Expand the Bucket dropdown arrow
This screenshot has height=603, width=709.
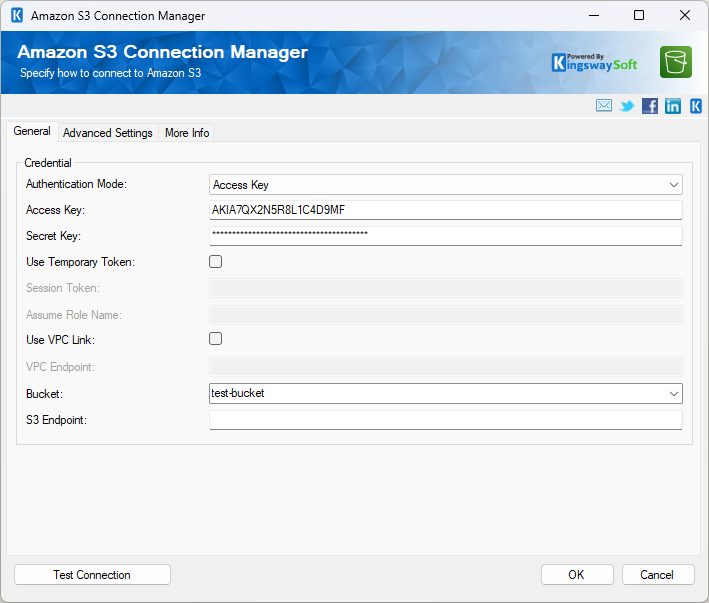(674, 394)
